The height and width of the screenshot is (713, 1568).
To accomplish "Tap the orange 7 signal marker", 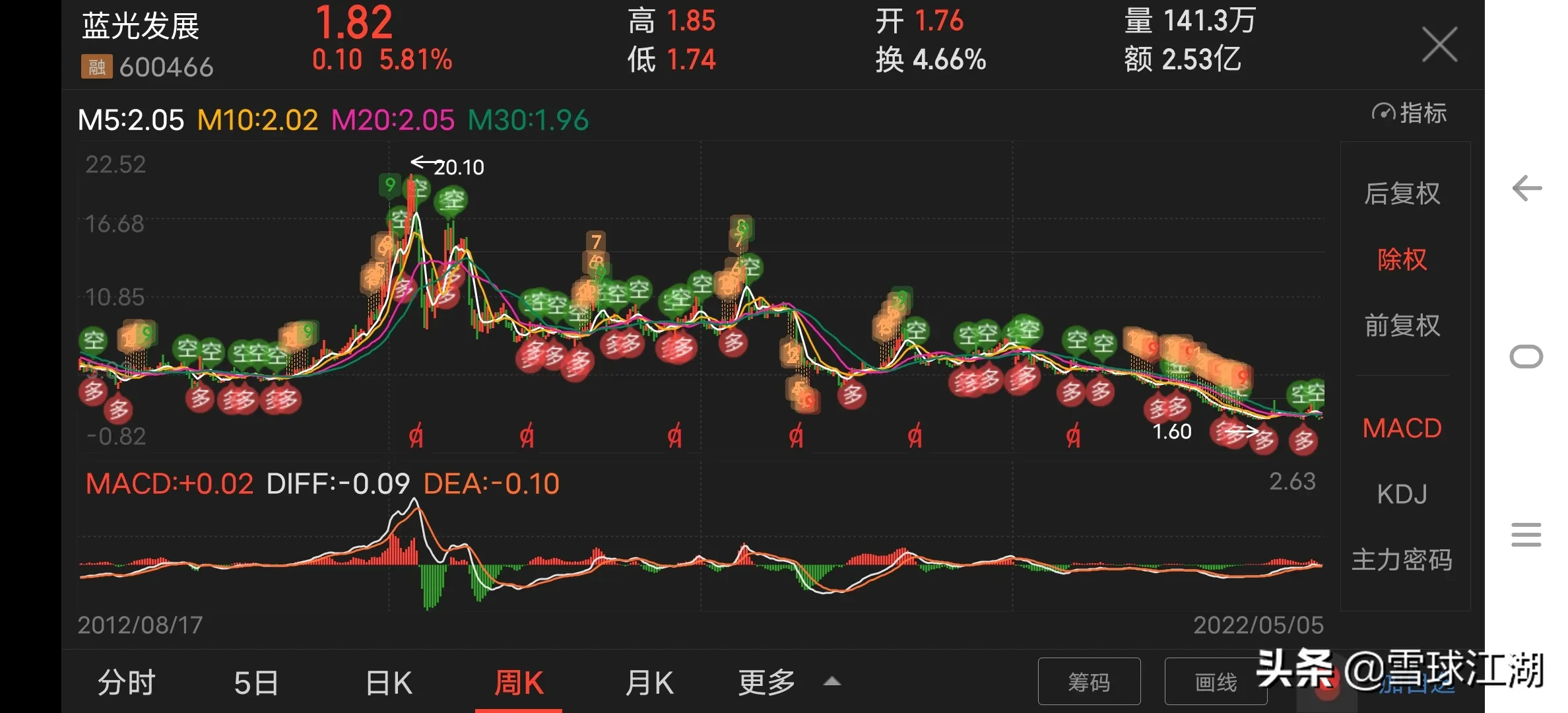I will tap(596, 242).
